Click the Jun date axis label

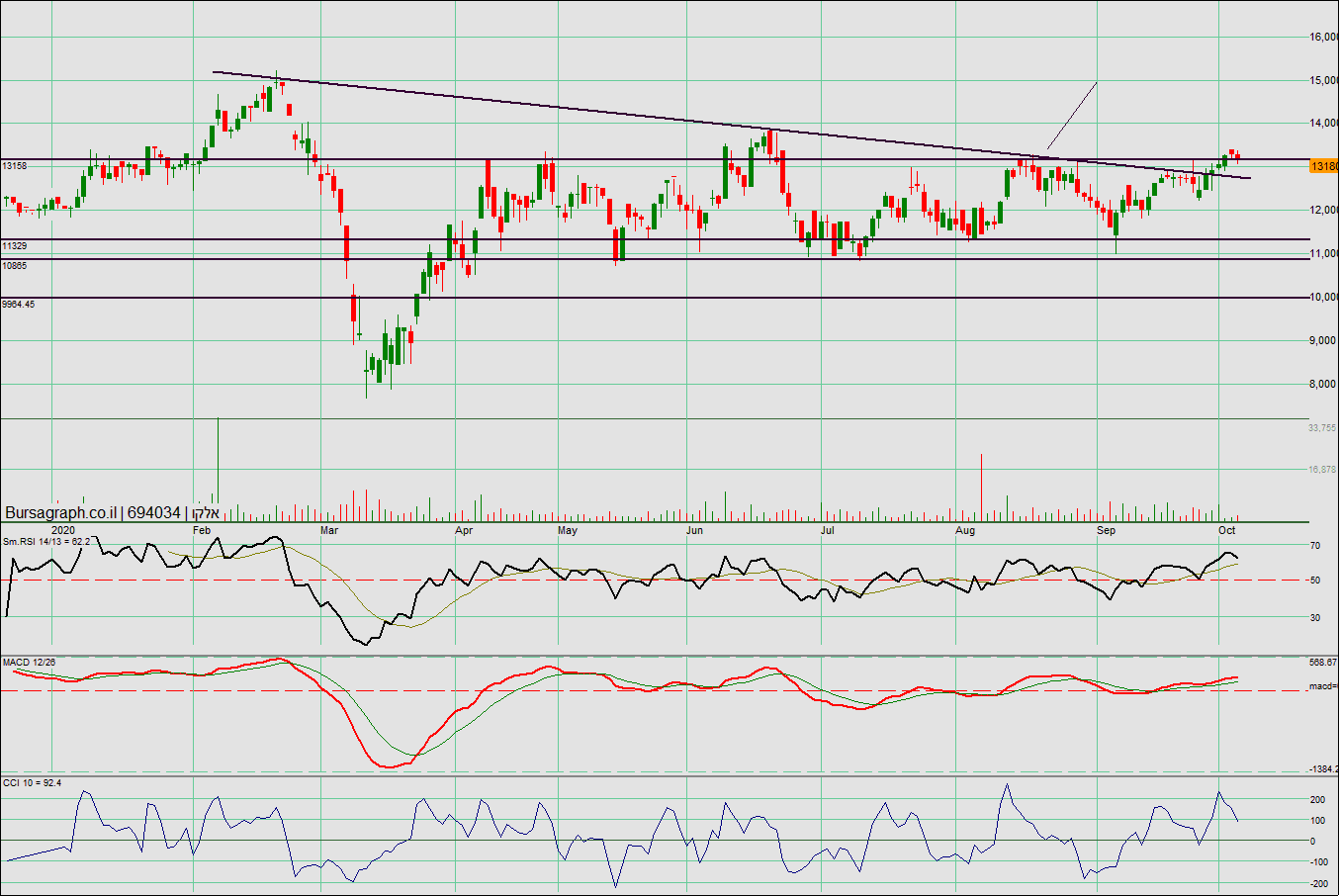coord(695,531)
